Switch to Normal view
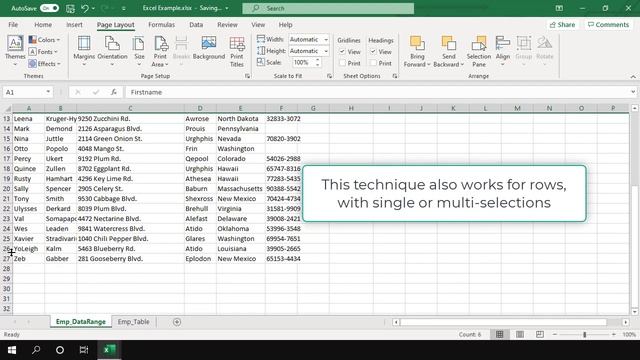640x360 pixels. click(x=500, y=334)
